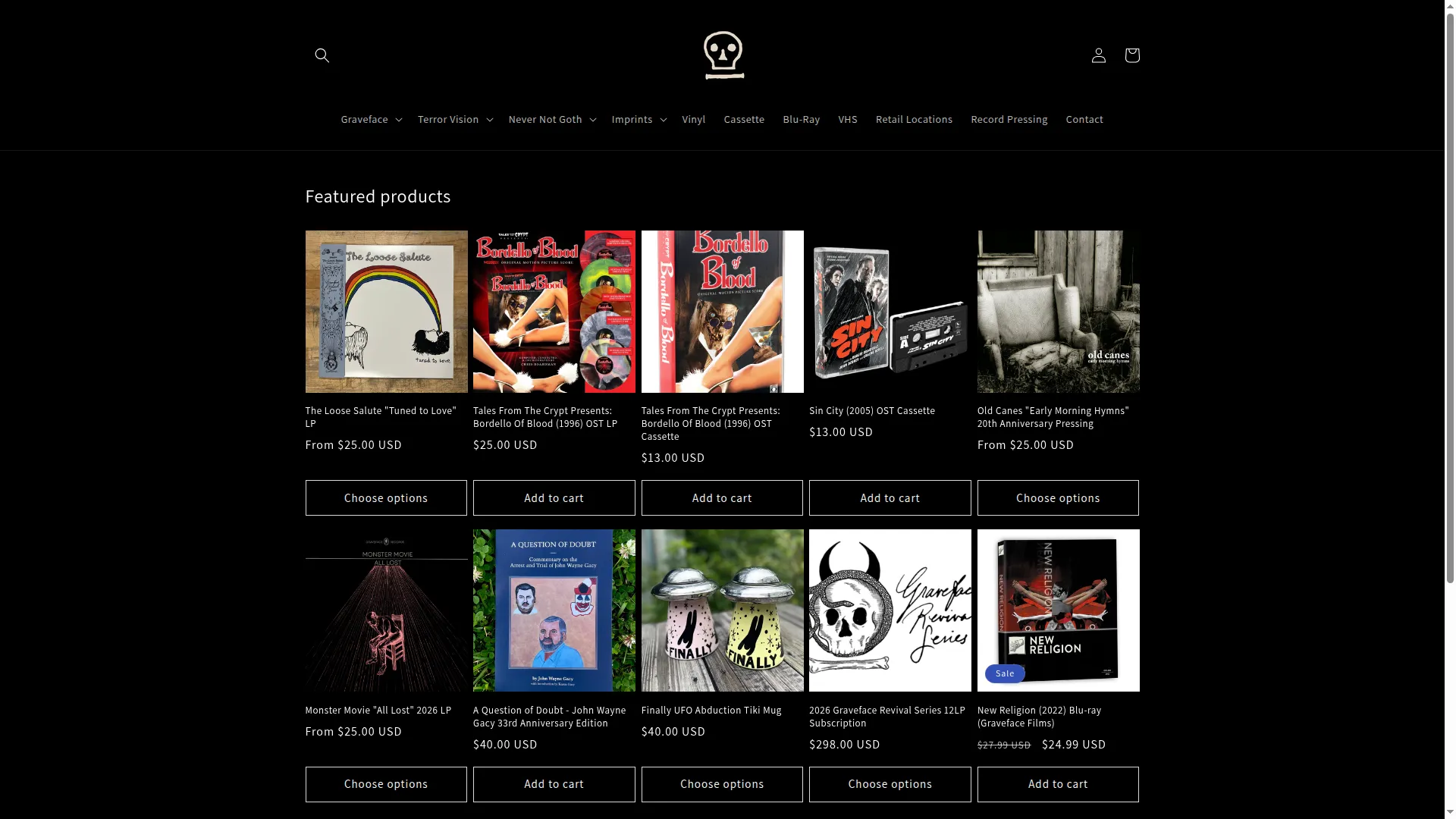
Task: Add A Question of Doubt to cart
Action: [554, 784]
